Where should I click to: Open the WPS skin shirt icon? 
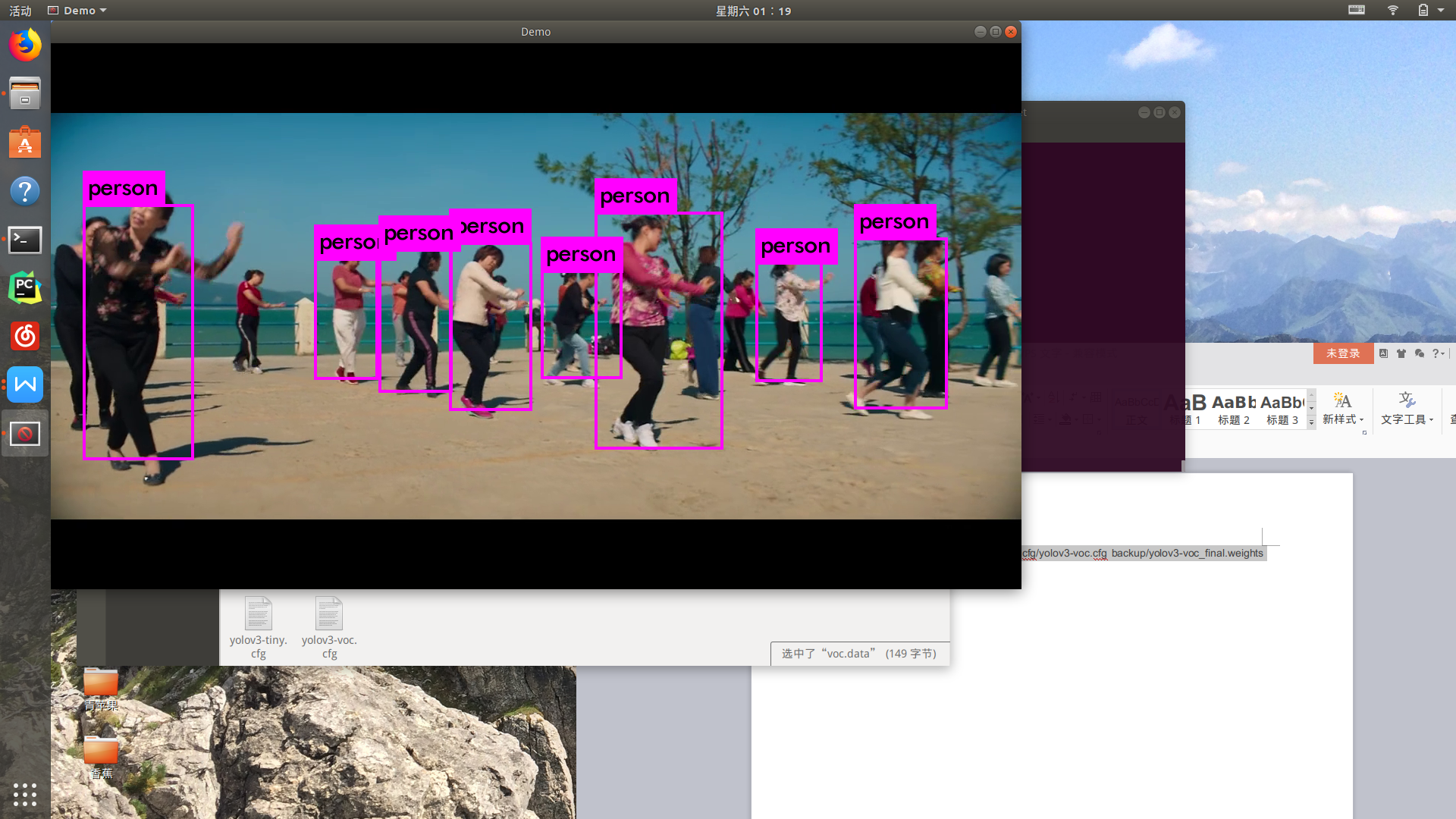(x=1401, y=353)
